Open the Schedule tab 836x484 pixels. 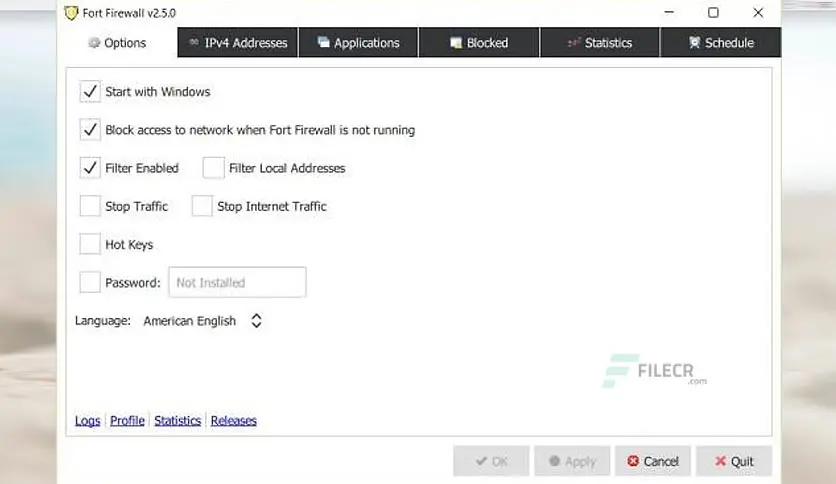click(721, 43)
